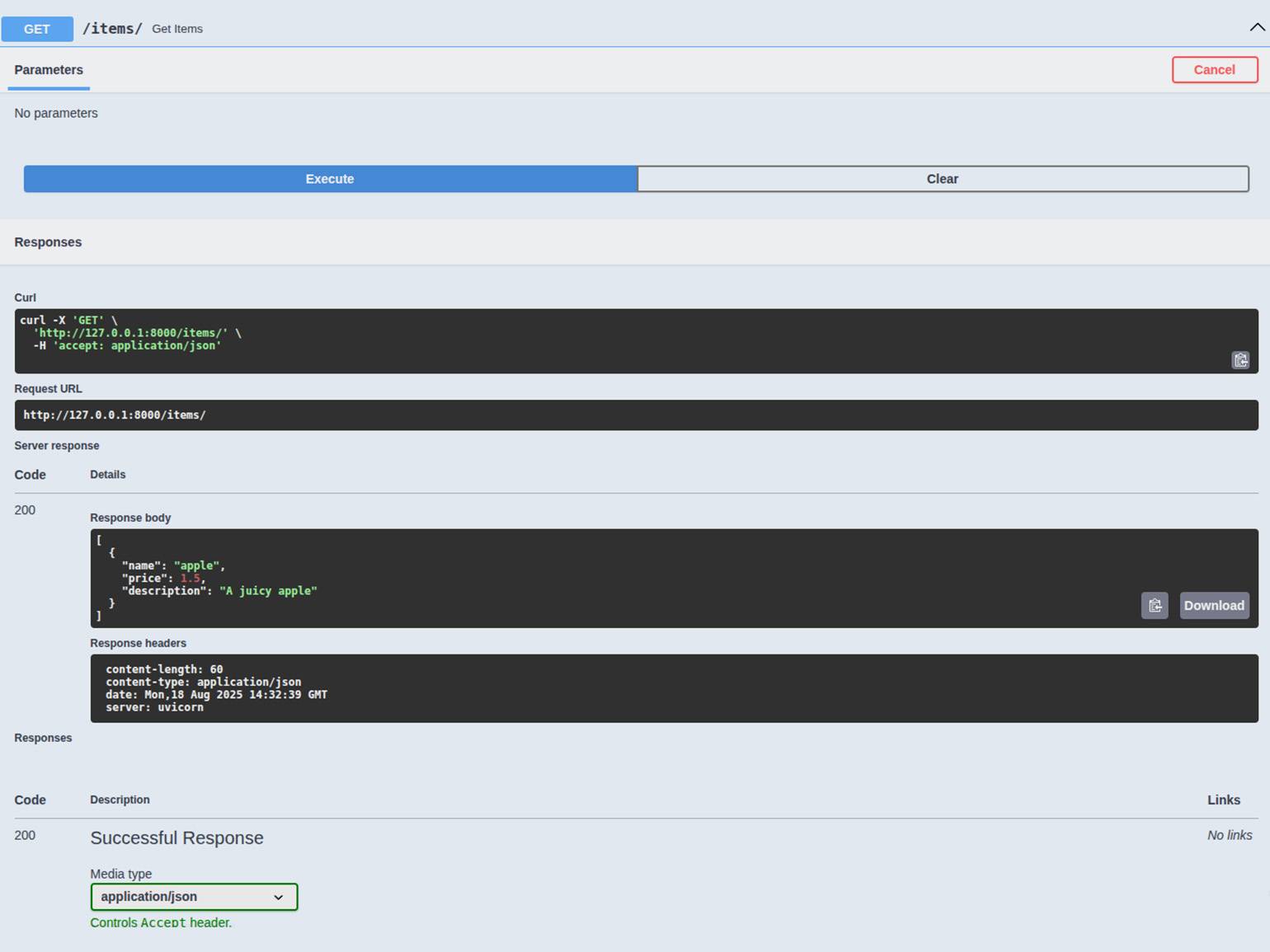The image size is (1270, 952).
Task: Click the No parameters text
Action: (56, 113)
